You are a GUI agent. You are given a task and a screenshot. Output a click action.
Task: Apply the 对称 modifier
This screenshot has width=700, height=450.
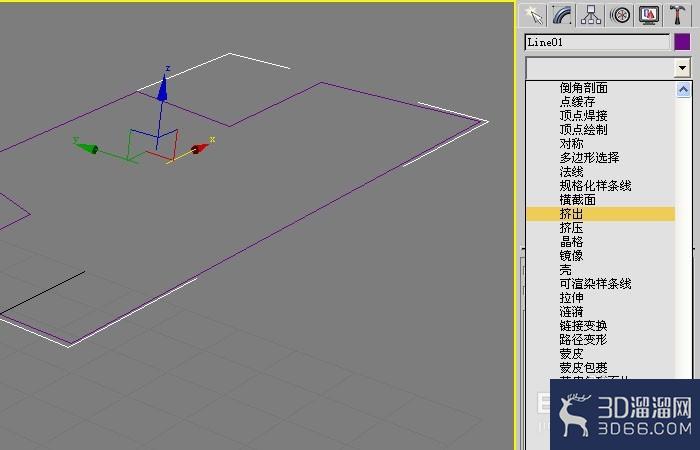[x=571, y=144]
